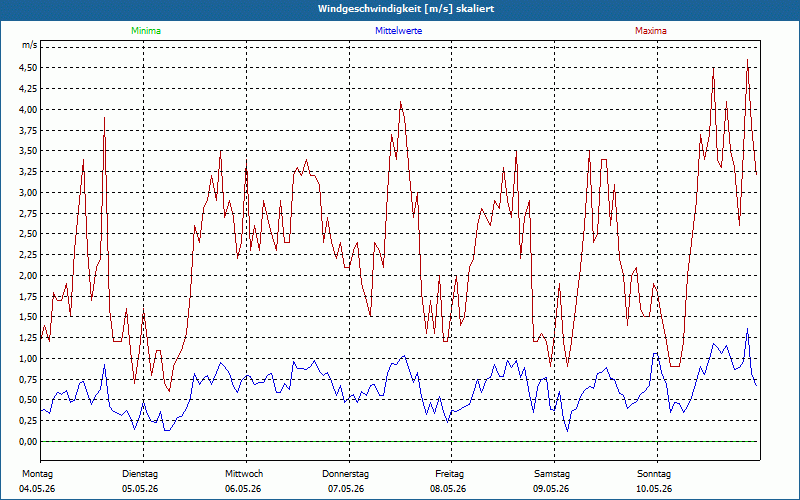Screen dimensions: 800x500
Task: Click the 07.05.26 date label
Action: (x=346, y=489)
